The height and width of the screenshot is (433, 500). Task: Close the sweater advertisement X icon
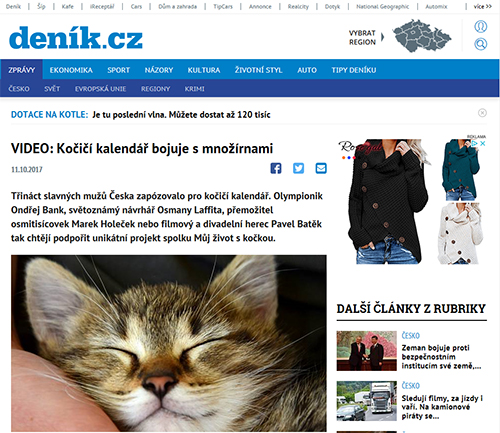[x=482, y=143]
